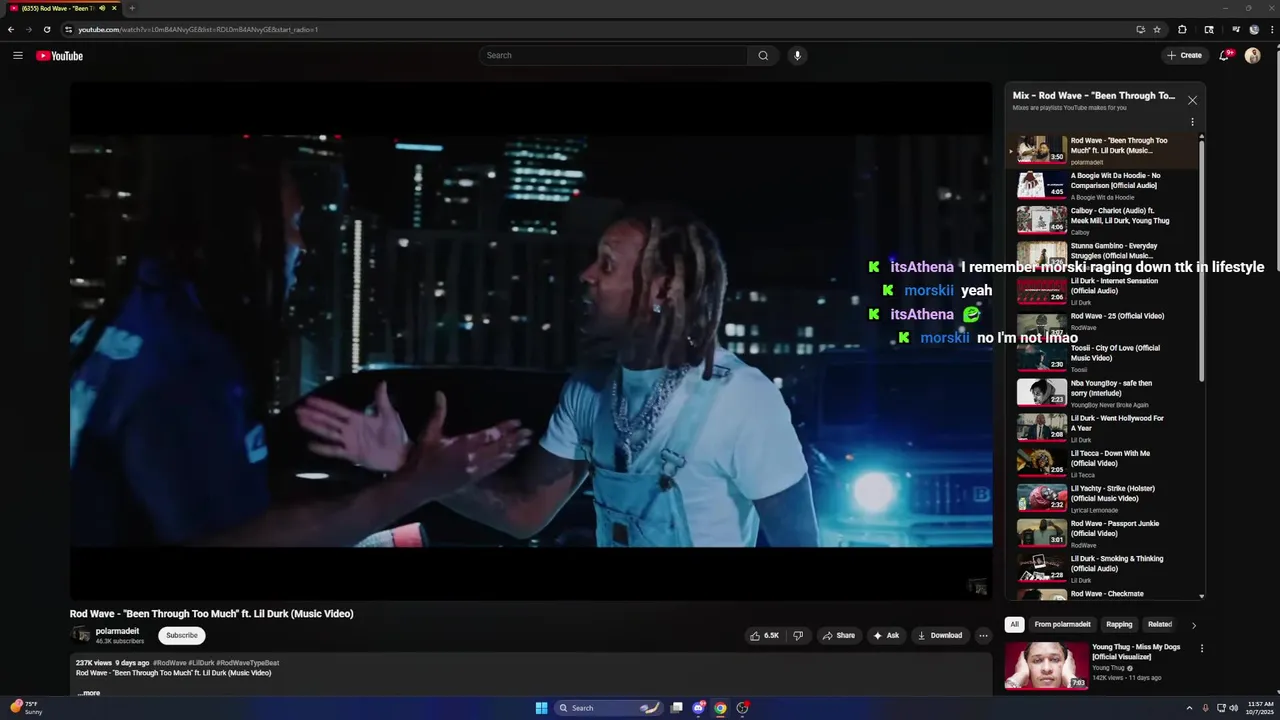Open polarmadeit channel name link
Viewport: 1280px width, 720px height.
point(117,631)
